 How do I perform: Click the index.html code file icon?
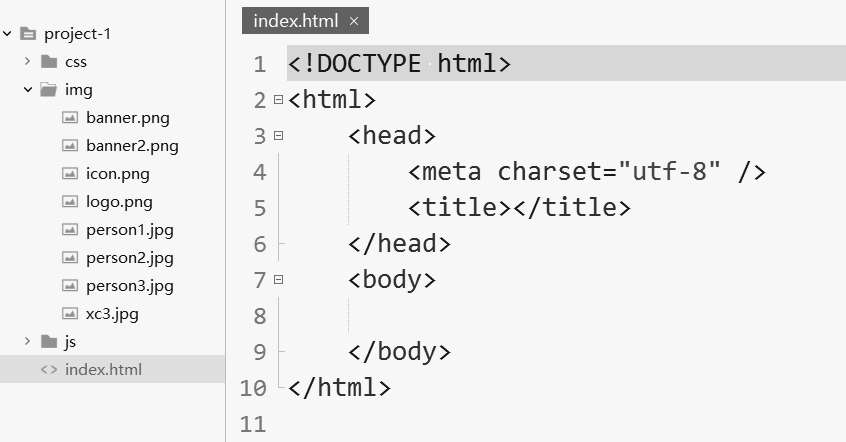tap(49, 370)
